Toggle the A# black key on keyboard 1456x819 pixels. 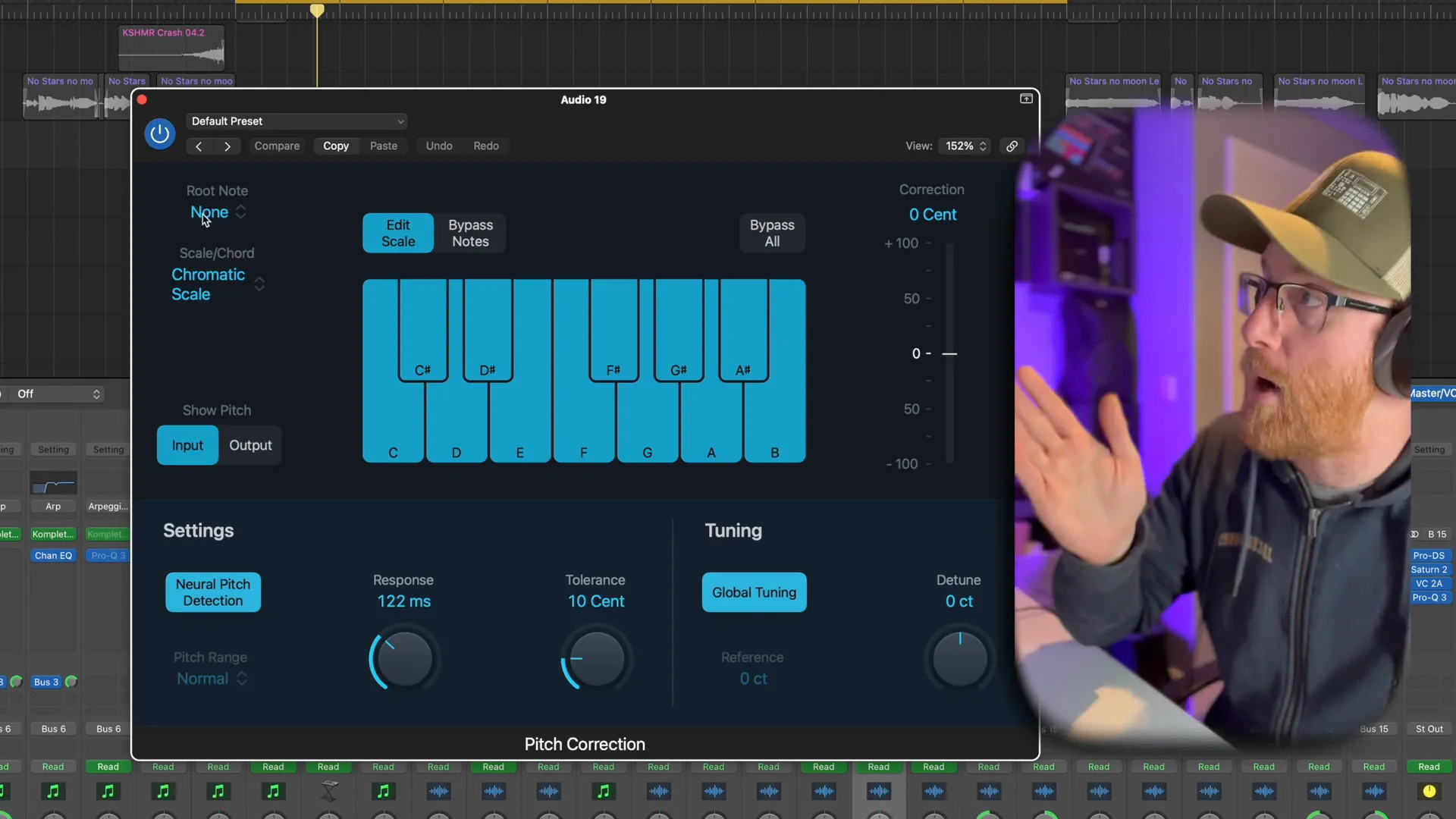[x=743, y=330]
